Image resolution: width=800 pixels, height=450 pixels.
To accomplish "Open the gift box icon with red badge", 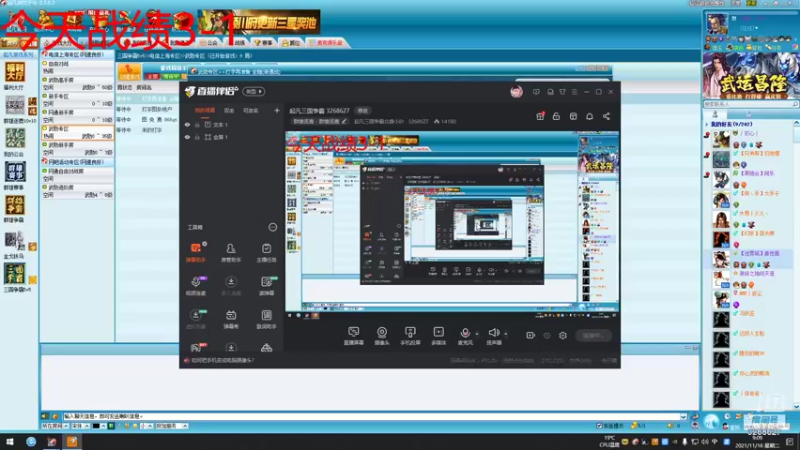I will click(x=540, y=116).
